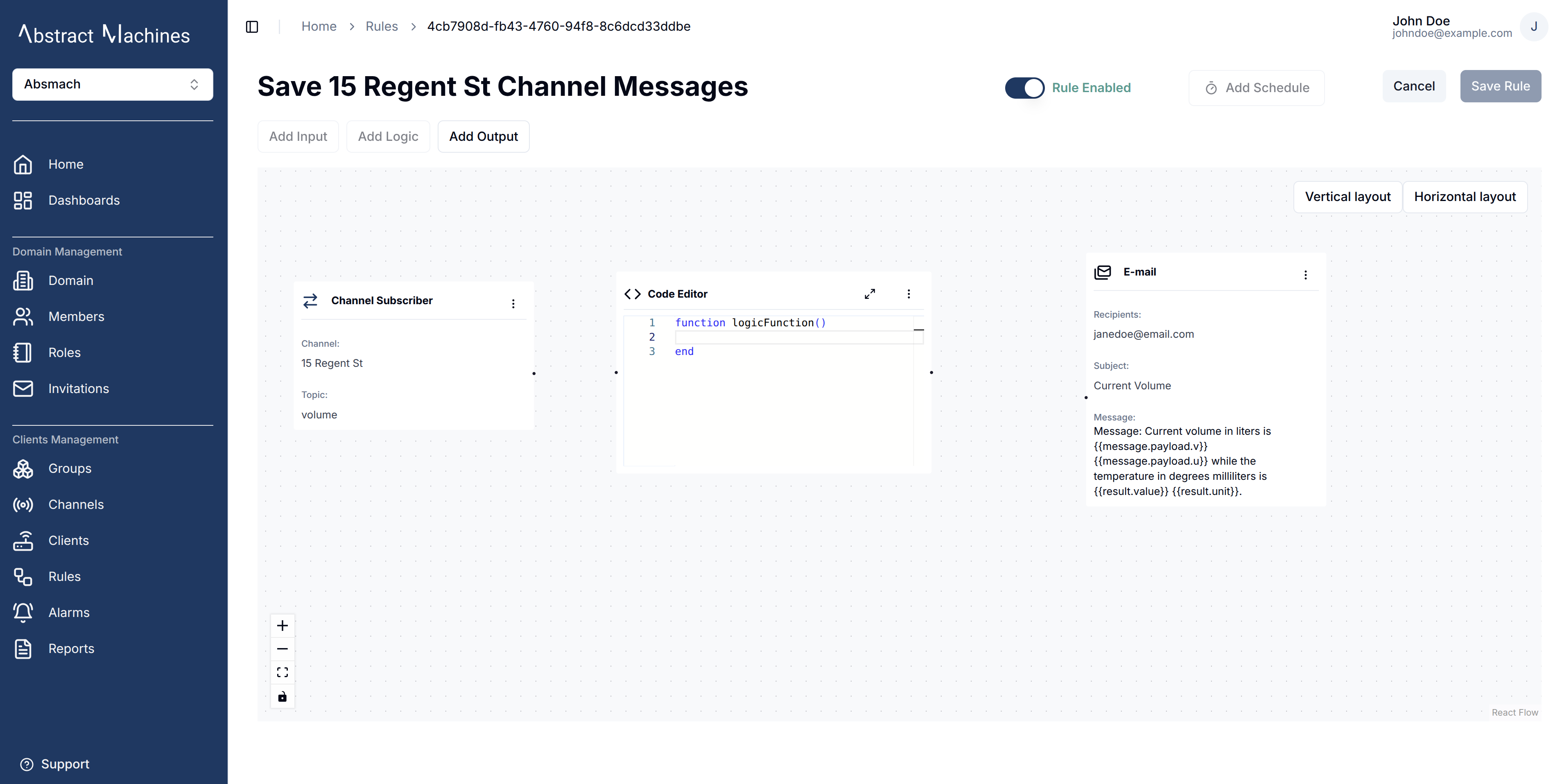Click the Domain building icon

[23, 280]
